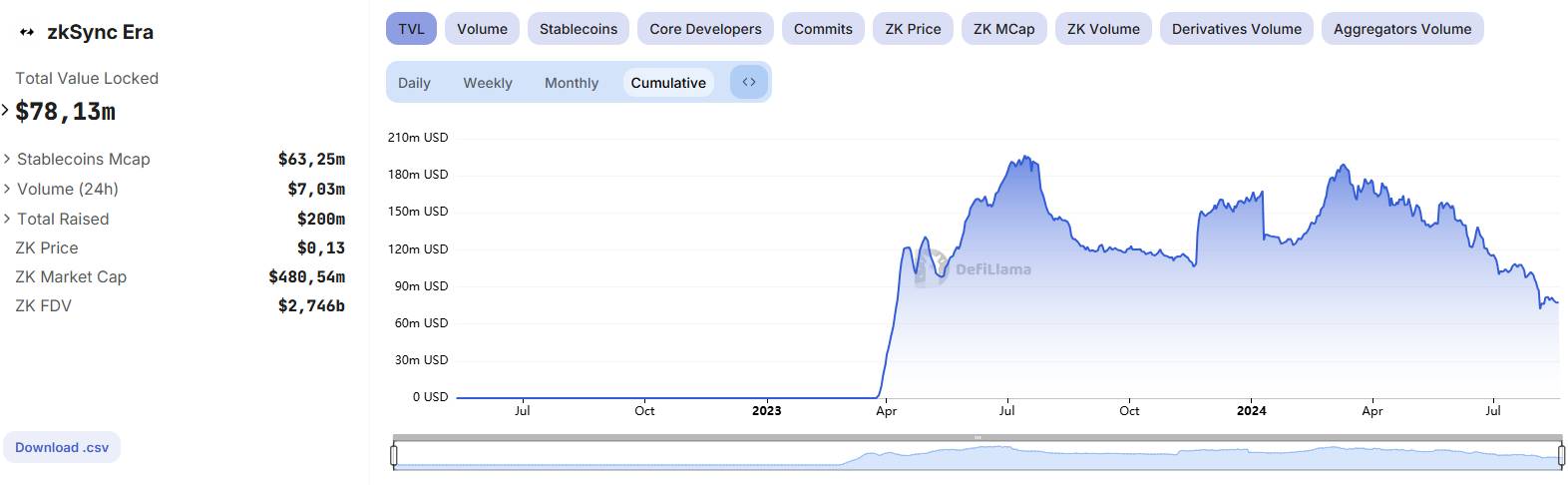Viewport: 1568px width, 485px height.
Task: Download the .csv data file
Action: point(62,447)
